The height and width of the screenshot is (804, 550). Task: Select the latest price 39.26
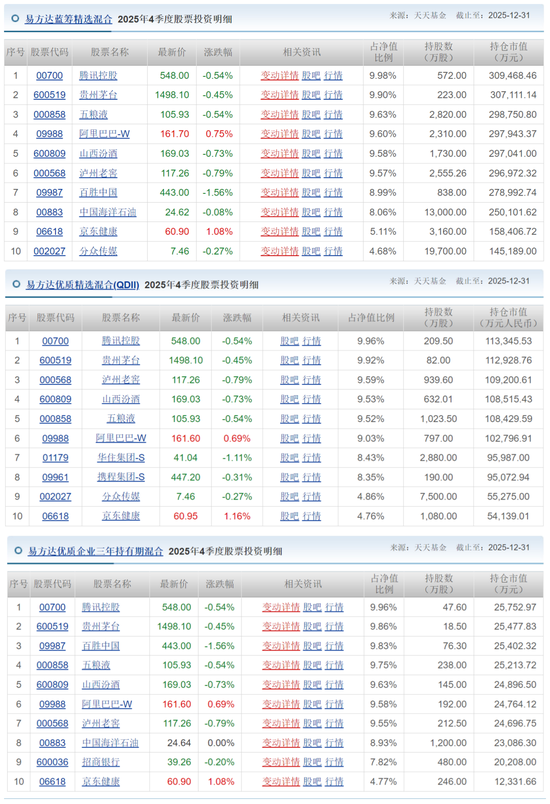pos(179,762)
